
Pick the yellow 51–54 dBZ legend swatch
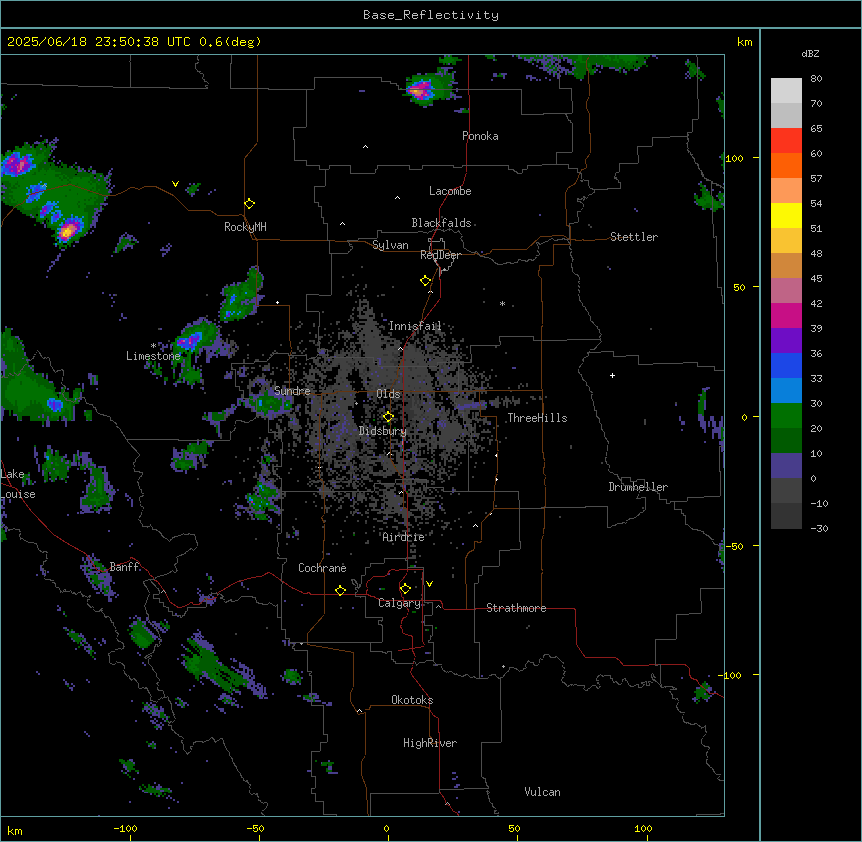pos(786,215)
